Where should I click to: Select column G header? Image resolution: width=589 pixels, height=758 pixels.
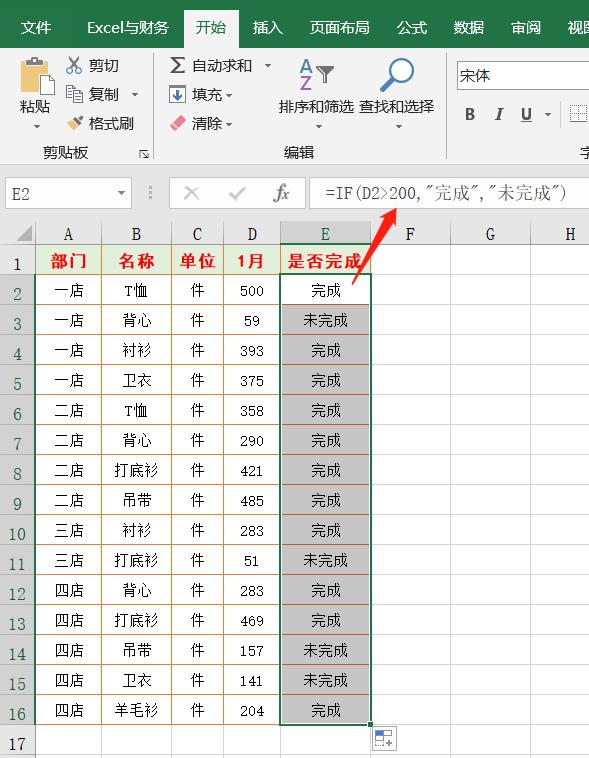490,234
